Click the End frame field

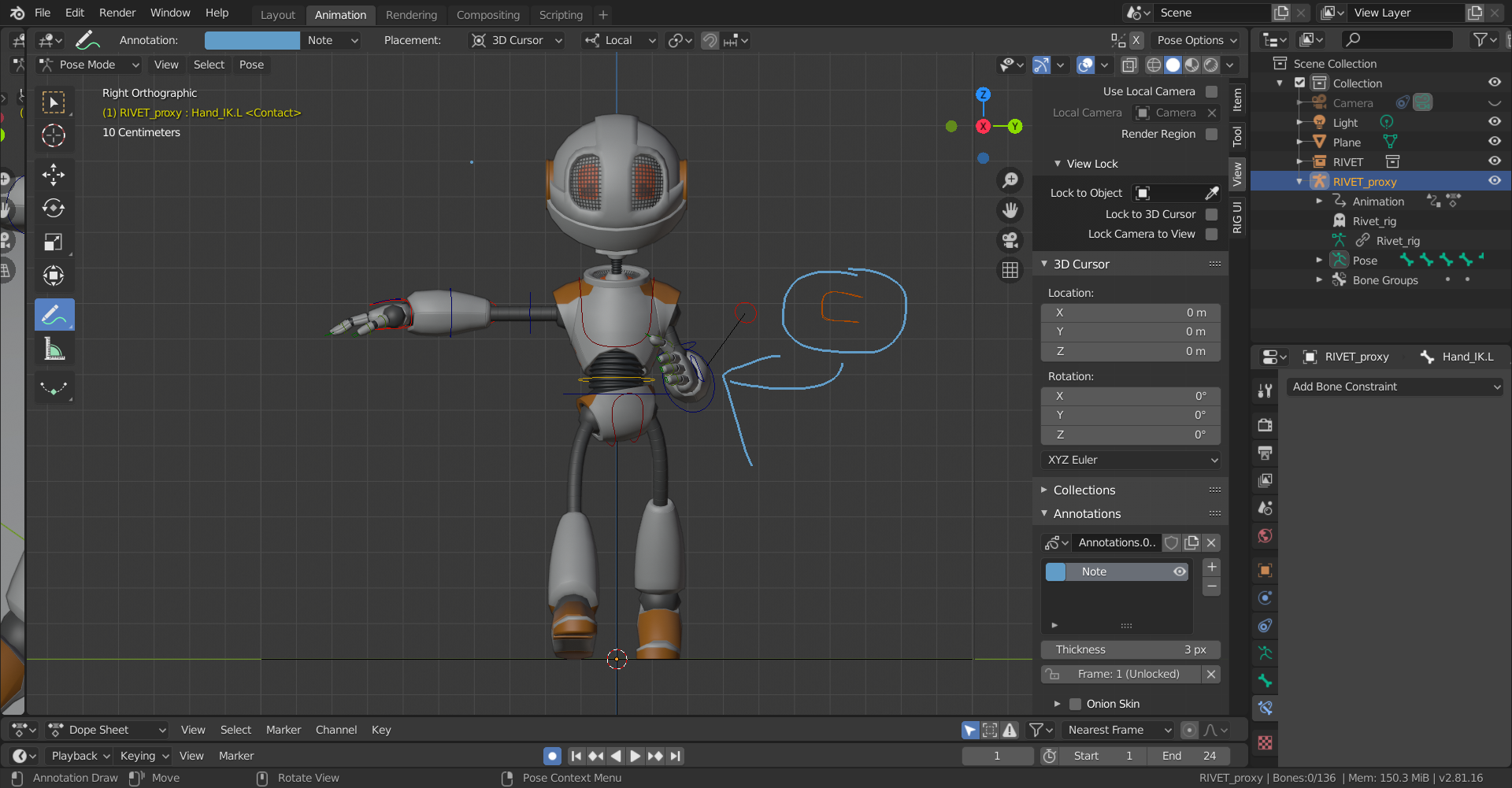click(x=1188, y=756)
